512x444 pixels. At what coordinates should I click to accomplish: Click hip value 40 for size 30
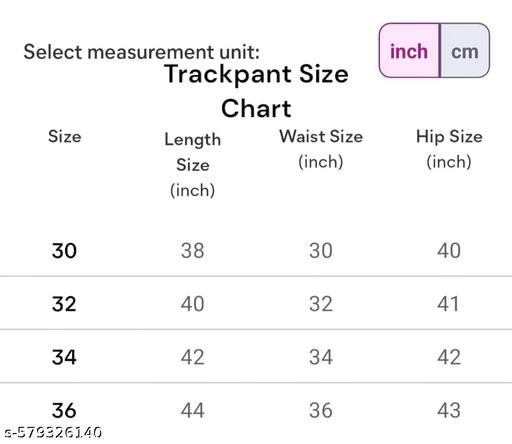click(449, 251)
